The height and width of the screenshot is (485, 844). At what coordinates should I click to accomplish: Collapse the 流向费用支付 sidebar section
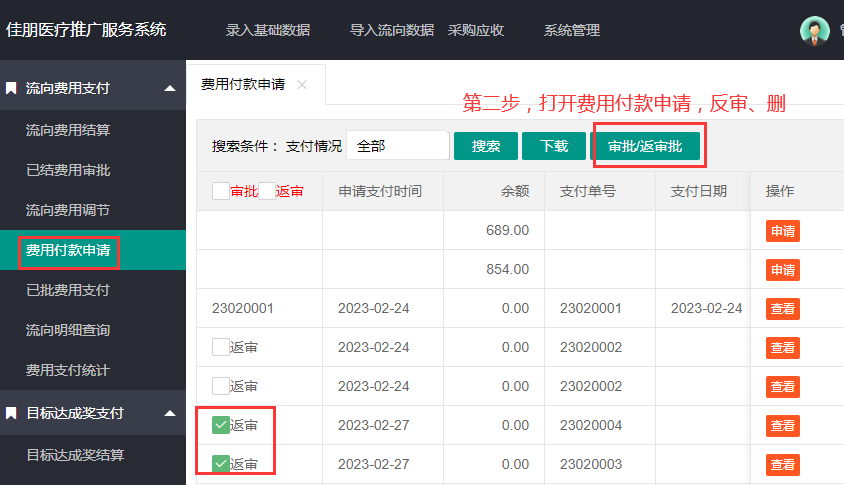(169, 88)
